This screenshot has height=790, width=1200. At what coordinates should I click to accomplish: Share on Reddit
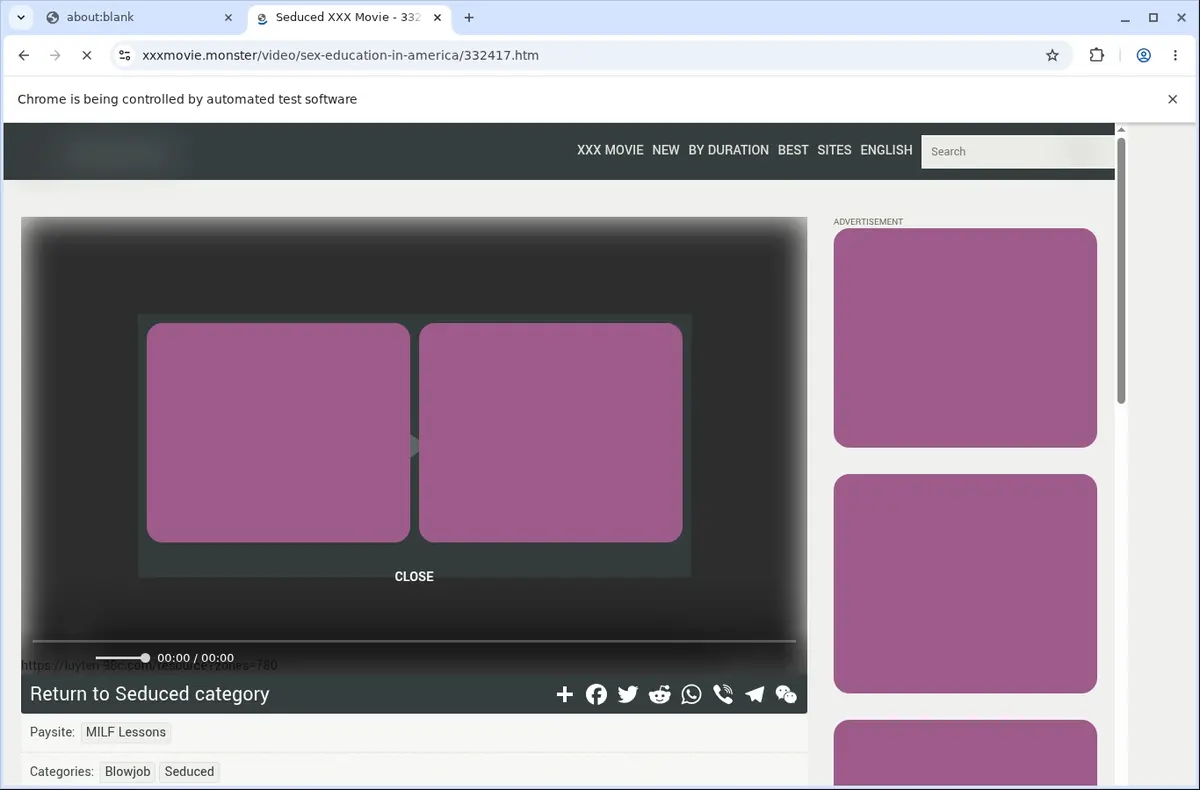point(659,694)
